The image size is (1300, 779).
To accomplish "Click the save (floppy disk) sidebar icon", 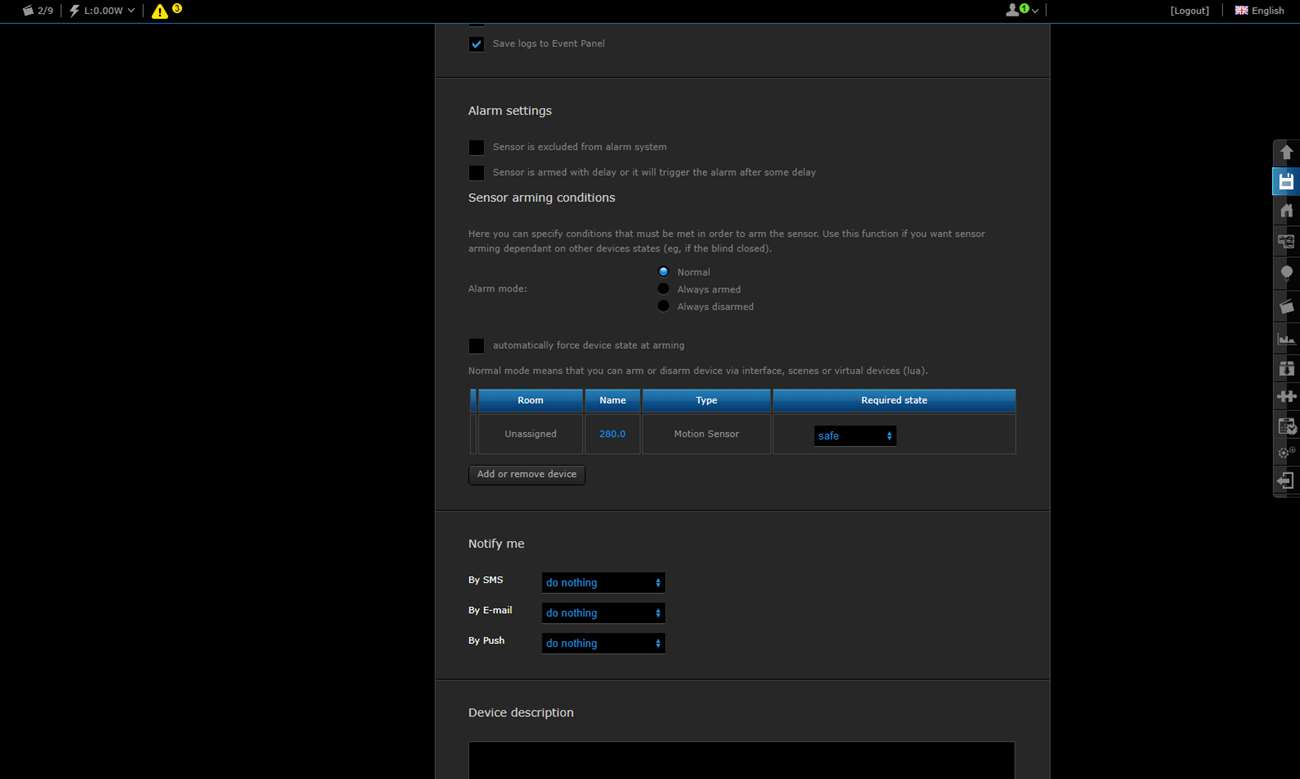I will click(x=1286, y=181).
